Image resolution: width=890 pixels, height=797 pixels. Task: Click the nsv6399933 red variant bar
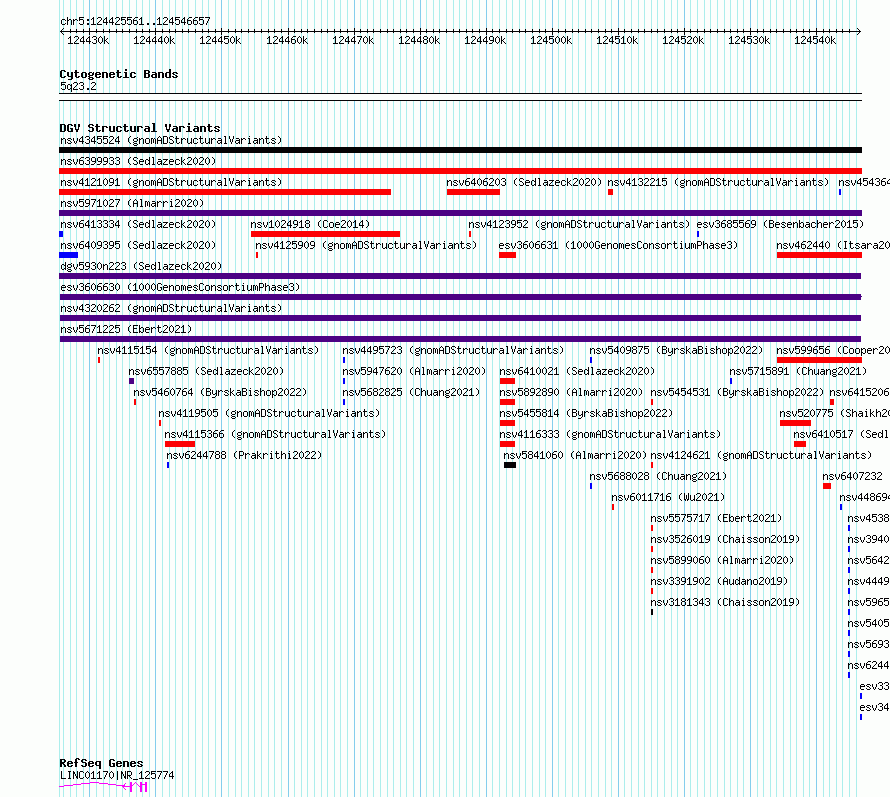tap(460, 171)
